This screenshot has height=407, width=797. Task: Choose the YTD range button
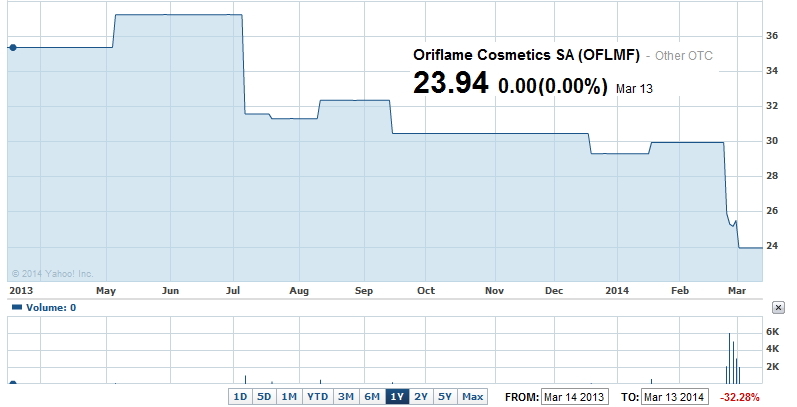coord(318,397)
